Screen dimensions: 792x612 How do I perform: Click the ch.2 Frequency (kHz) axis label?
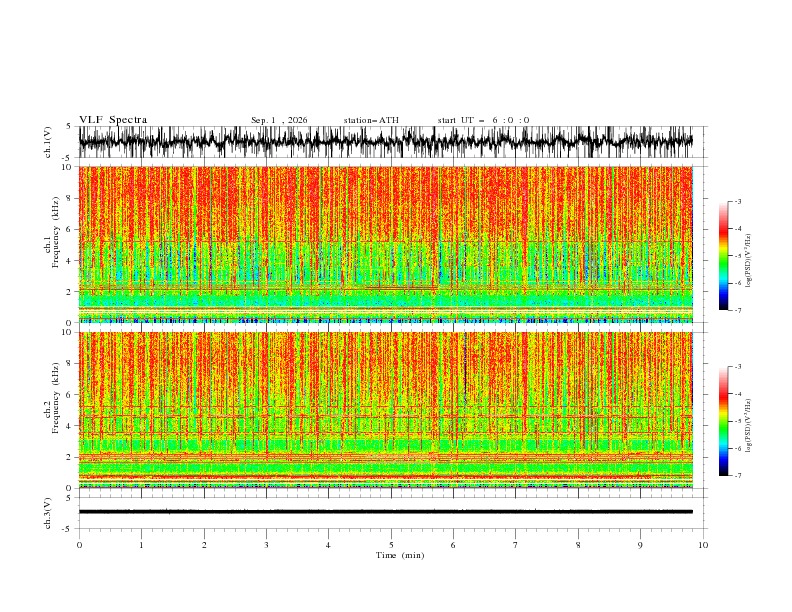(x=52, y=410)
